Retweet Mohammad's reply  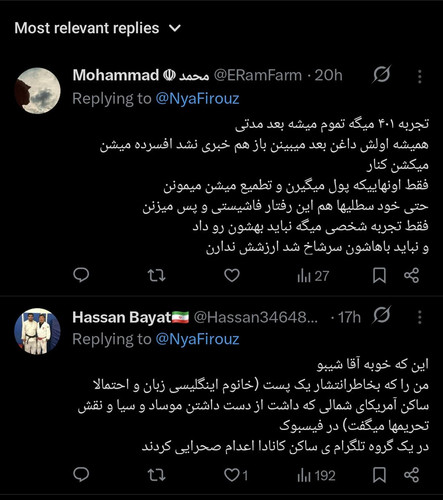tap(157, 276)
